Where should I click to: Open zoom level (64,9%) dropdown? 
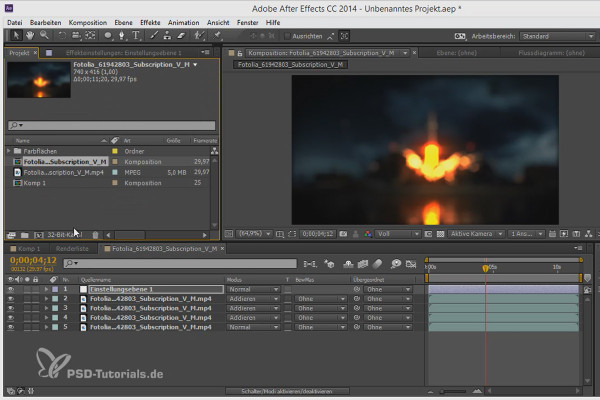coord(254,234)
